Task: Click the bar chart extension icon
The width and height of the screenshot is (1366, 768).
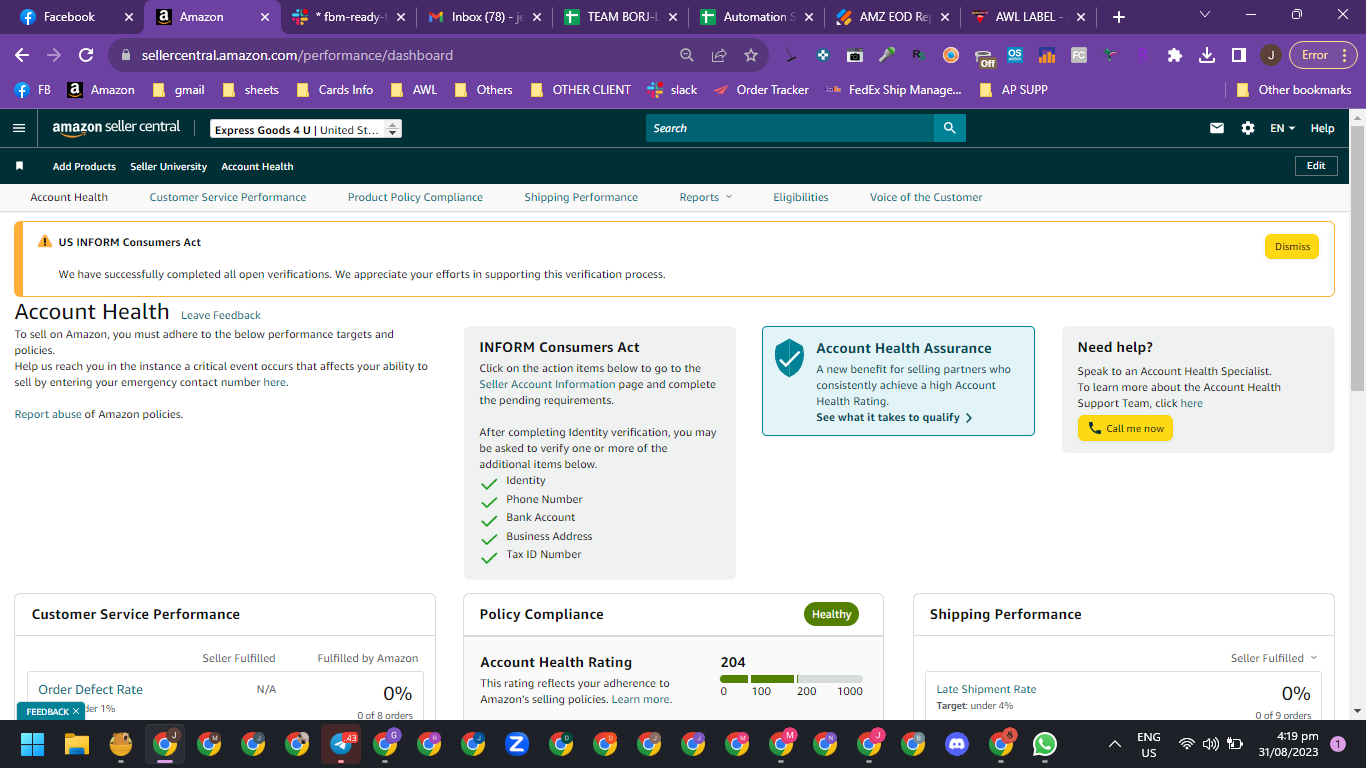Action: 1047,55
